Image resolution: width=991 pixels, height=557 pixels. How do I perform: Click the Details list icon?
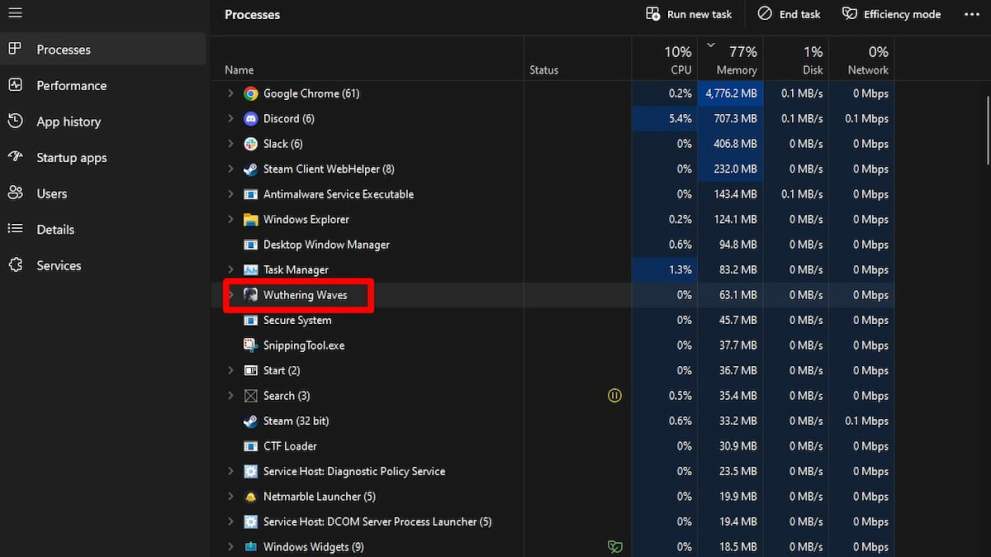pyautogui.click(x=15, y=229)
